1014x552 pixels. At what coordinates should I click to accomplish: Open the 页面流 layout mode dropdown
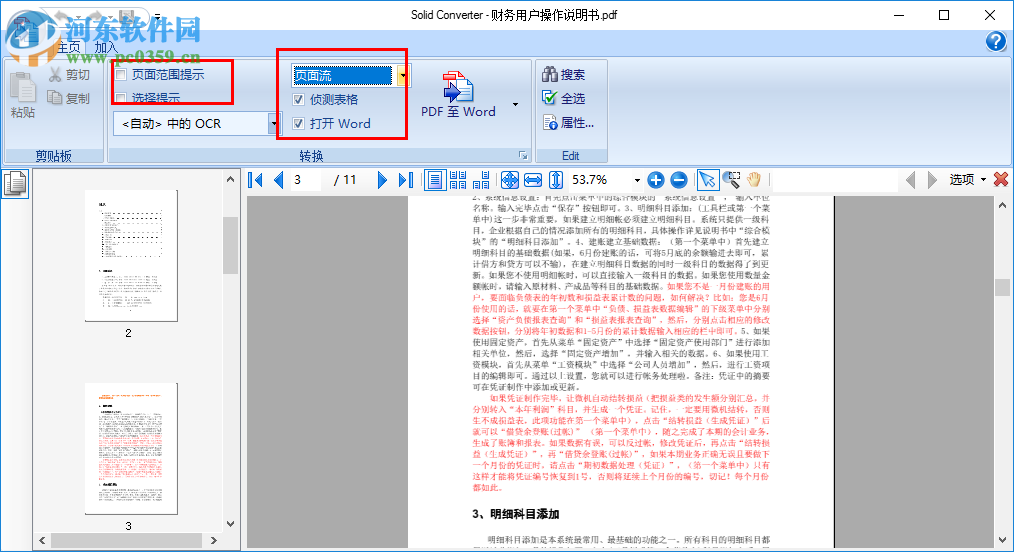(403, 76)
